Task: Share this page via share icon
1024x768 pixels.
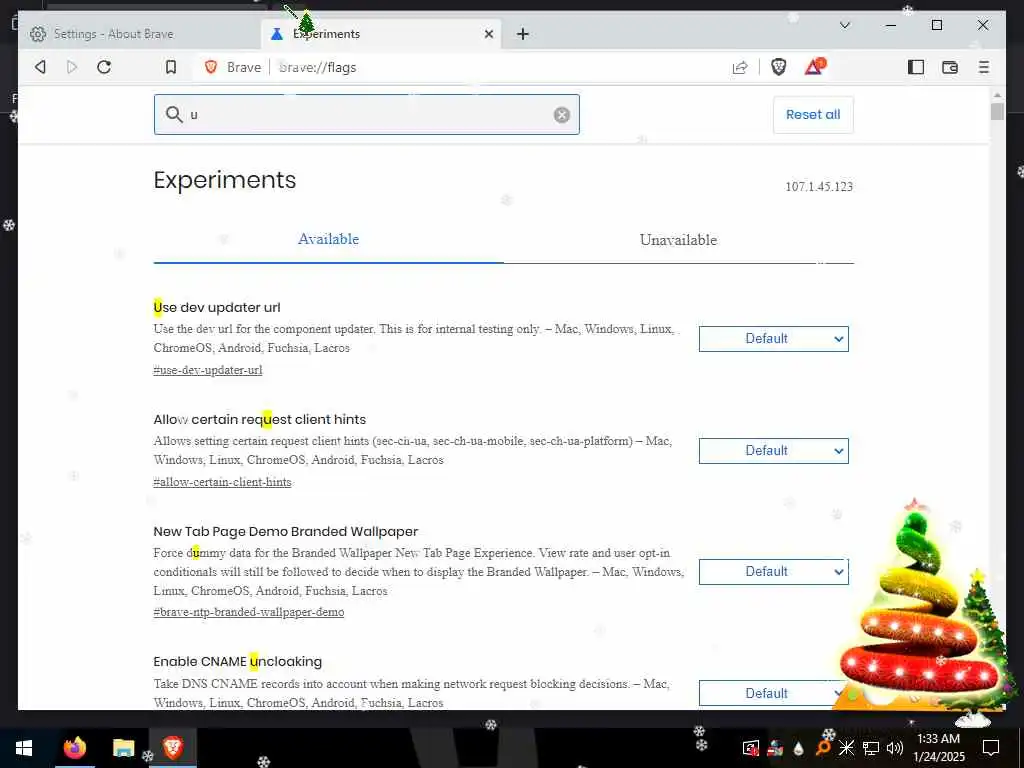Action: (x=740, y=67)
